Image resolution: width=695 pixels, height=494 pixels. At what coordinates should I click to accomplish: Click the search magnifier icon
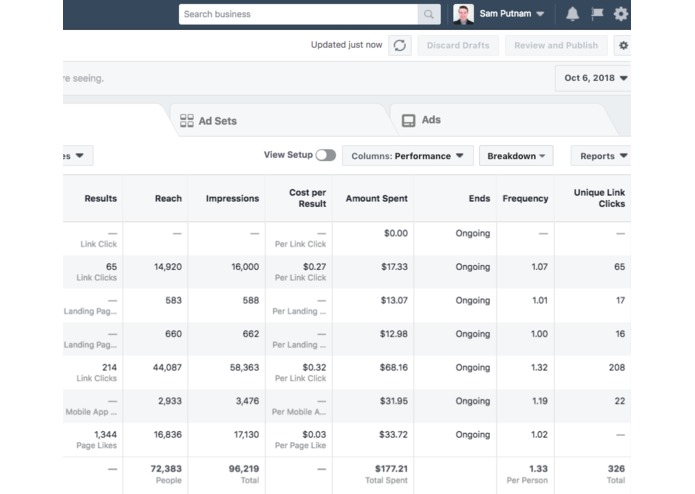click(429, 14)
